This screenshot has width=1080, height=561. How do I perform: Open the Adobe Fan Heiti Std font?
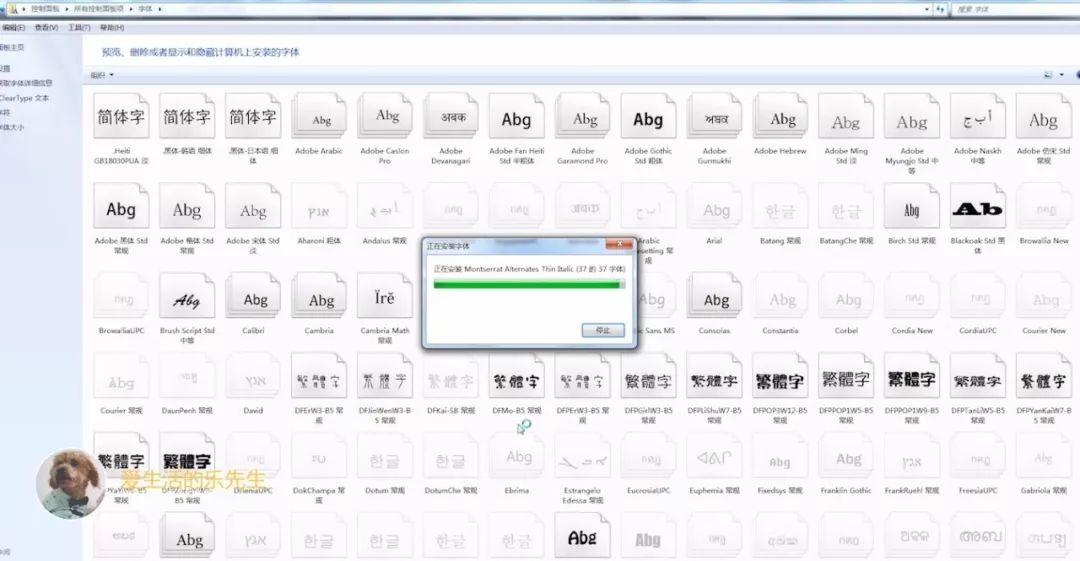tap(517, 118)
